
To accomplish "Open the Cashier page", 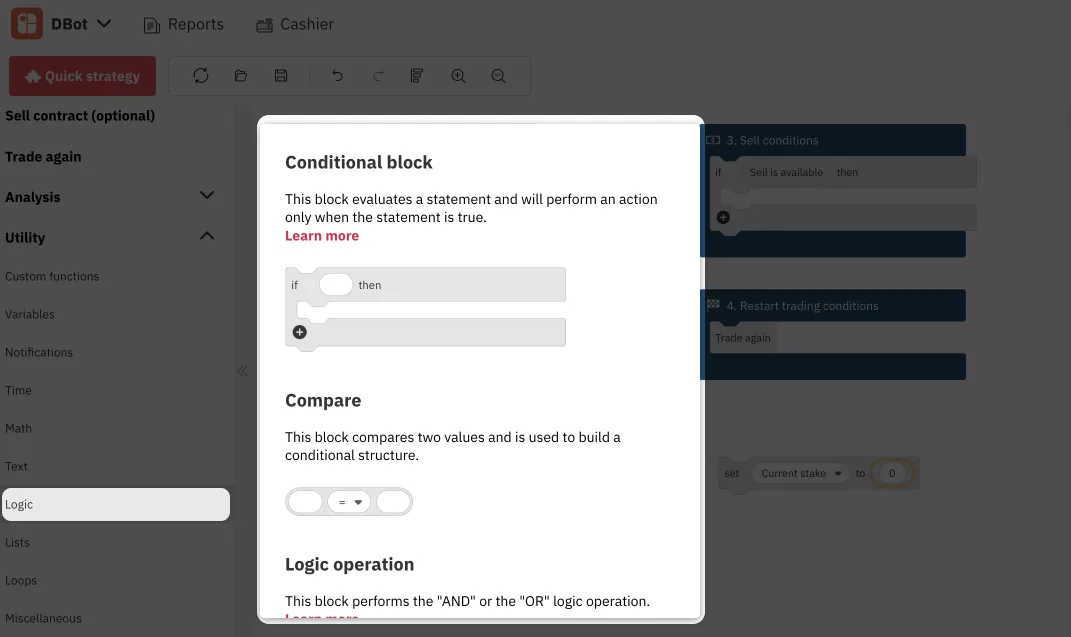I will coord(295,23).
